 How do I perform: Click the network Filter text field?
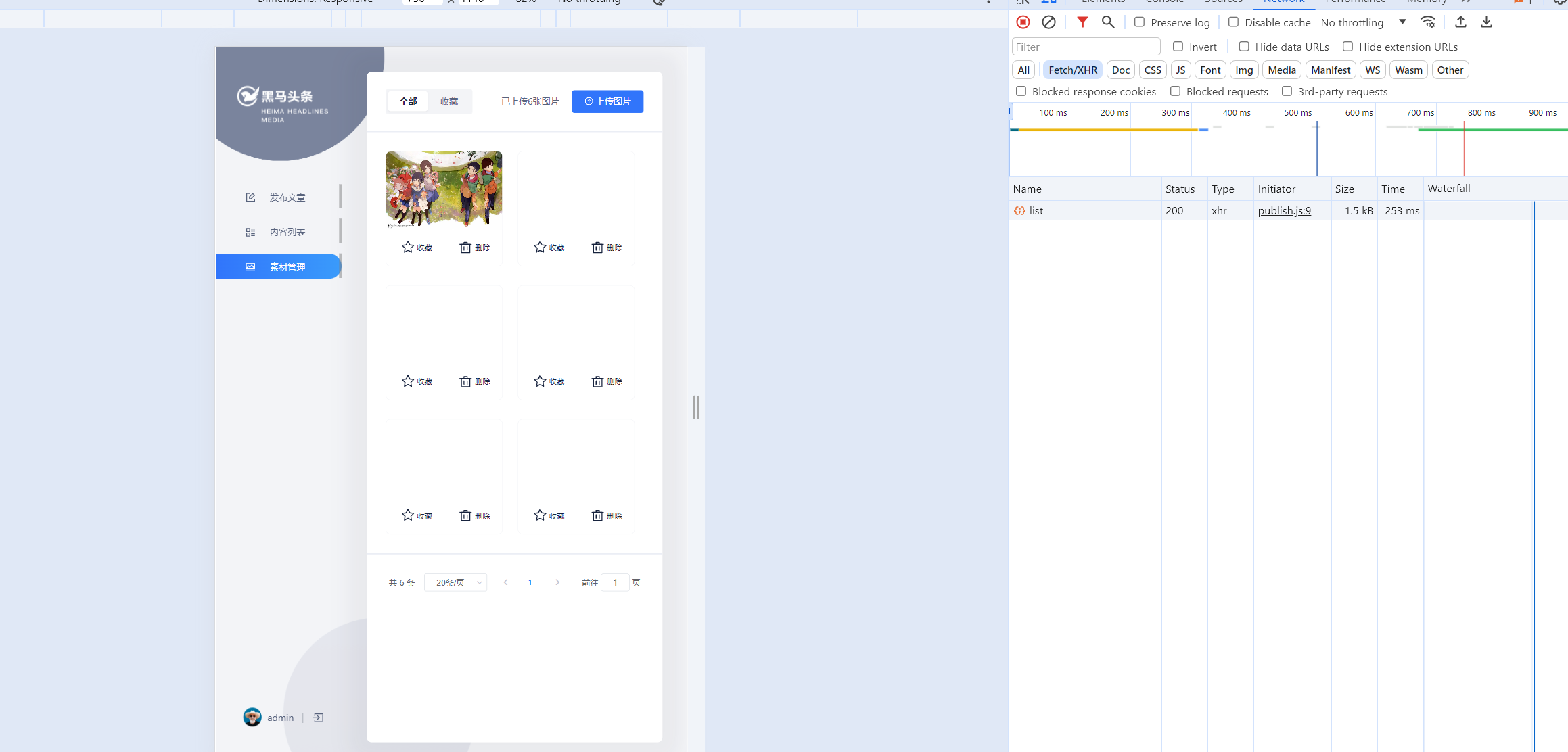(x=1085, y=47)
